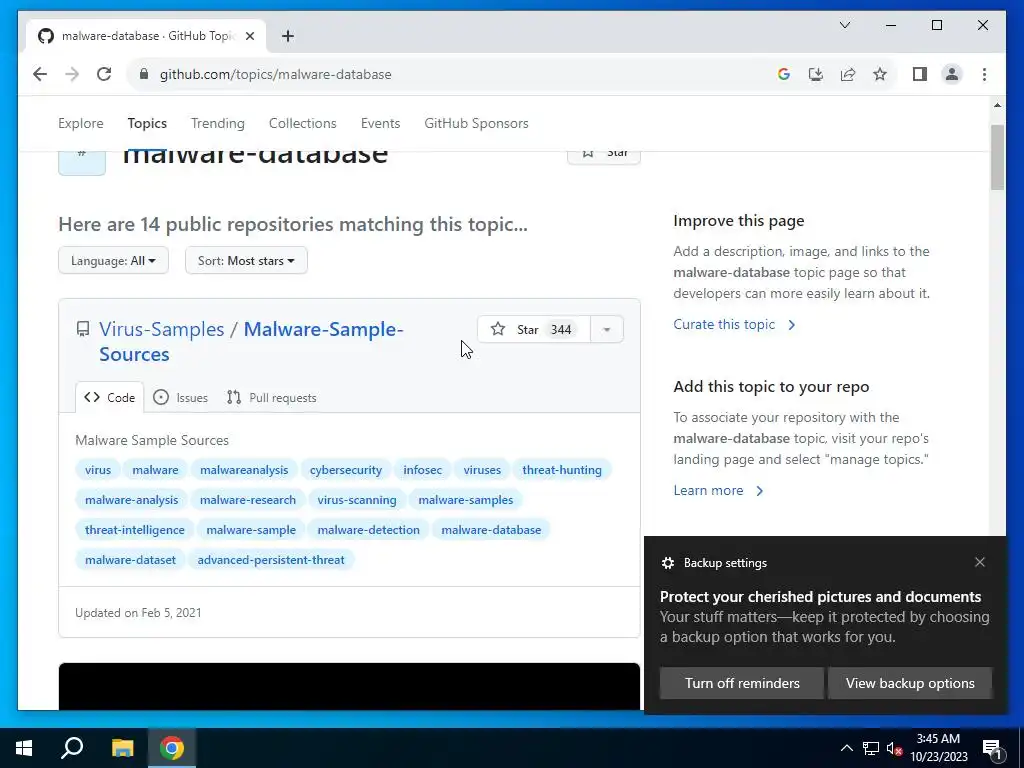
Task: Close the malware-database GitHub tab
Action: [249, 36]
